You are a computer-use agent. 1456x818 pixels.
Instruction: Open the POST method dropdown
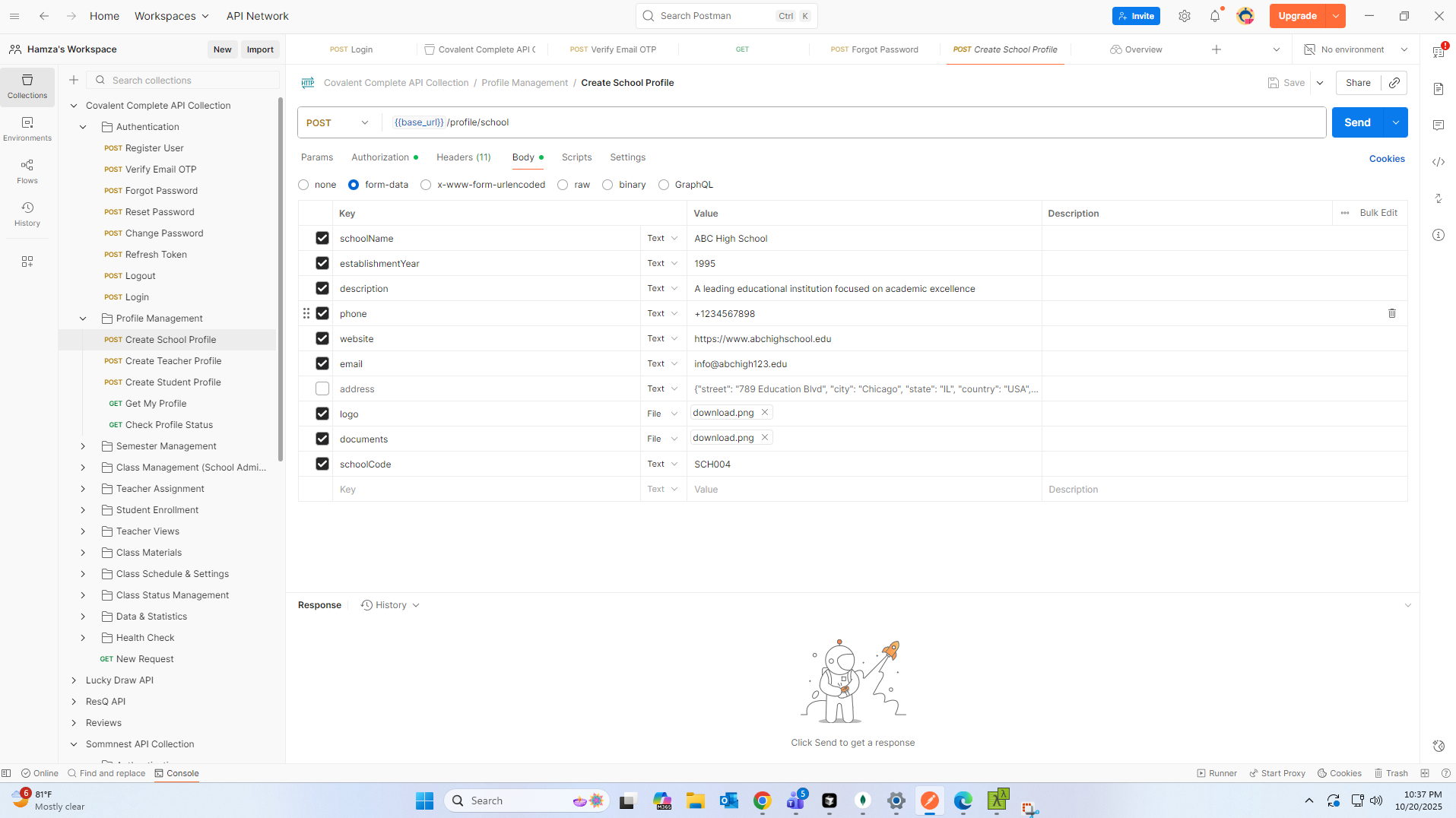338,122
